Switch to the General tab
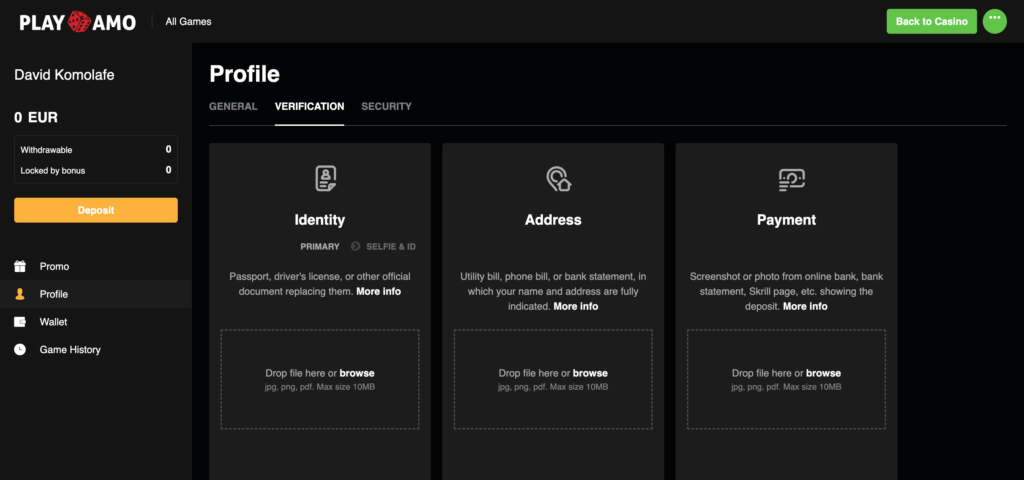 tap(233, 106)
